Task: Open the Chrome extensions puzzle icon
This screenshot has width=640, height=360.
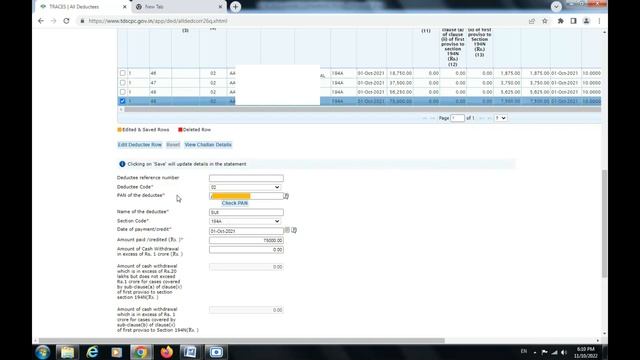Action: [x=560, y=21]
